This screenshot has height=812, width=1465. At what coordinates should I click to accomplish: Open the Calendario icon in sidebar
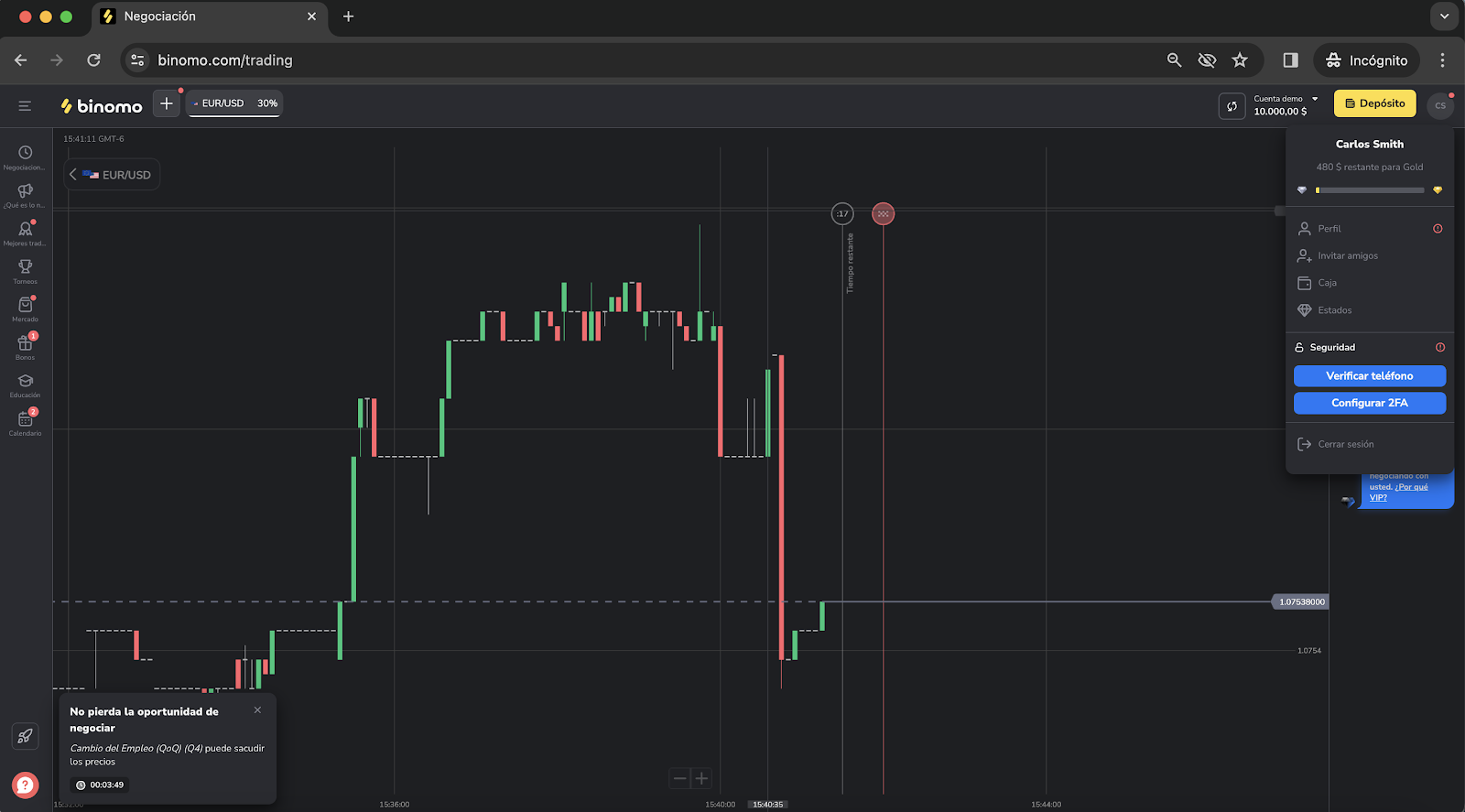(x=25, y=419)
